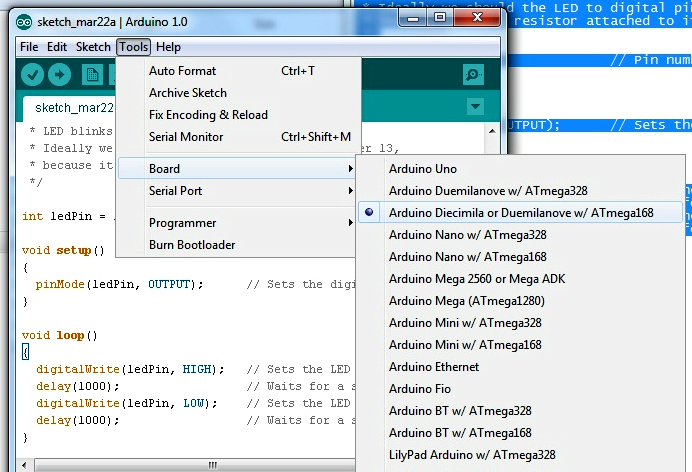Click the opening brace of loop()

[x=26, y=352]
